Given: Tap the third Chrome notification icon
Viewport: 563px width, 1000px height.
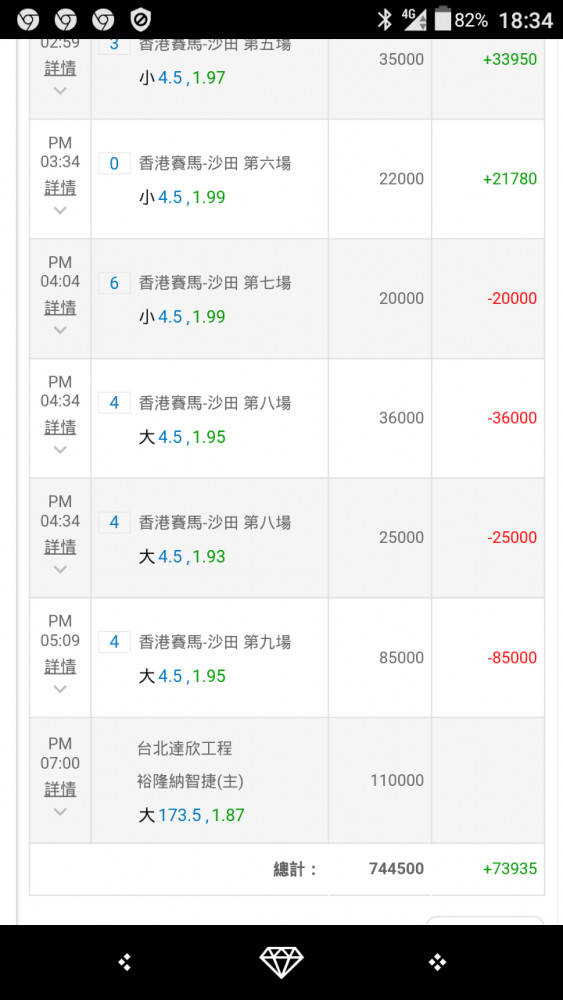Looking at the screenshot, I should click(103, 20).
